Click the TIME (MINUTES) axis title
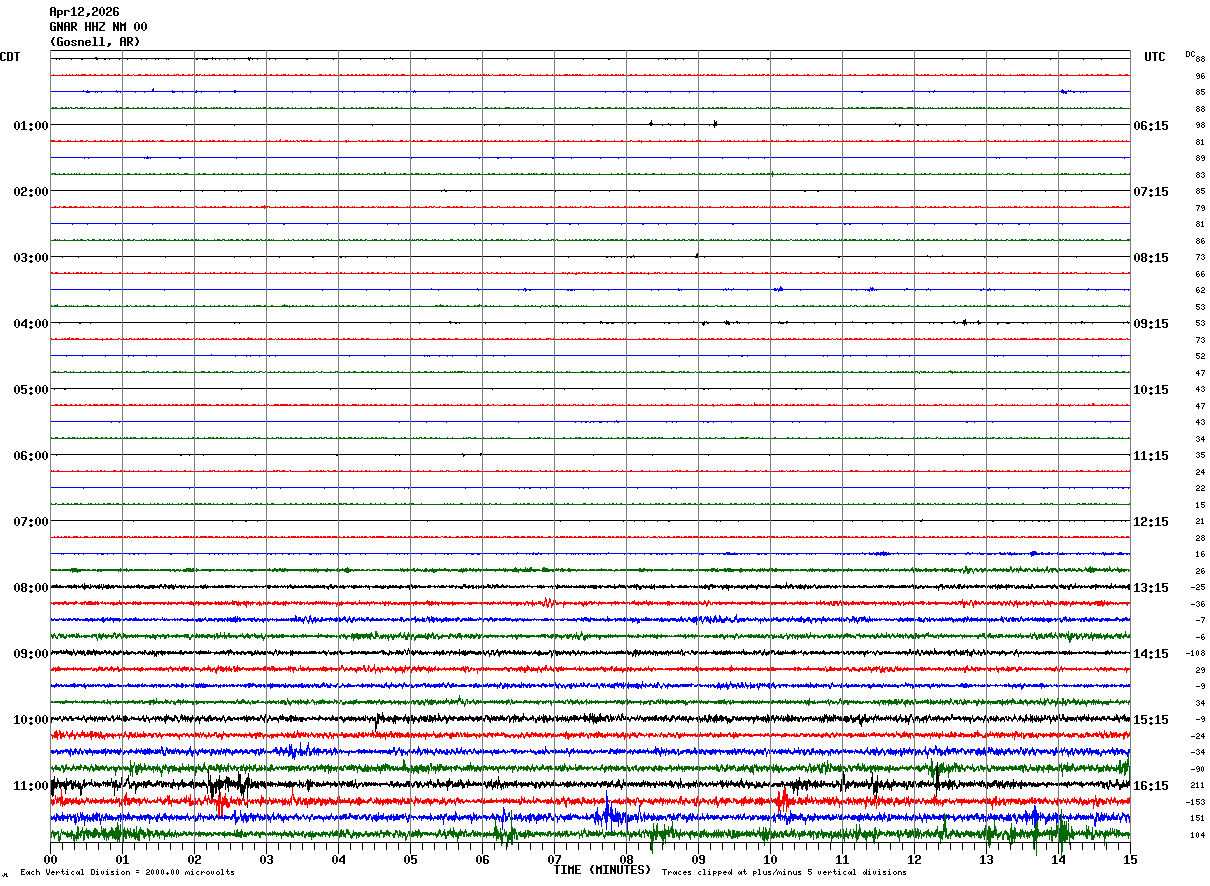Screen dimensions: 1210x886 coord(602,870)
